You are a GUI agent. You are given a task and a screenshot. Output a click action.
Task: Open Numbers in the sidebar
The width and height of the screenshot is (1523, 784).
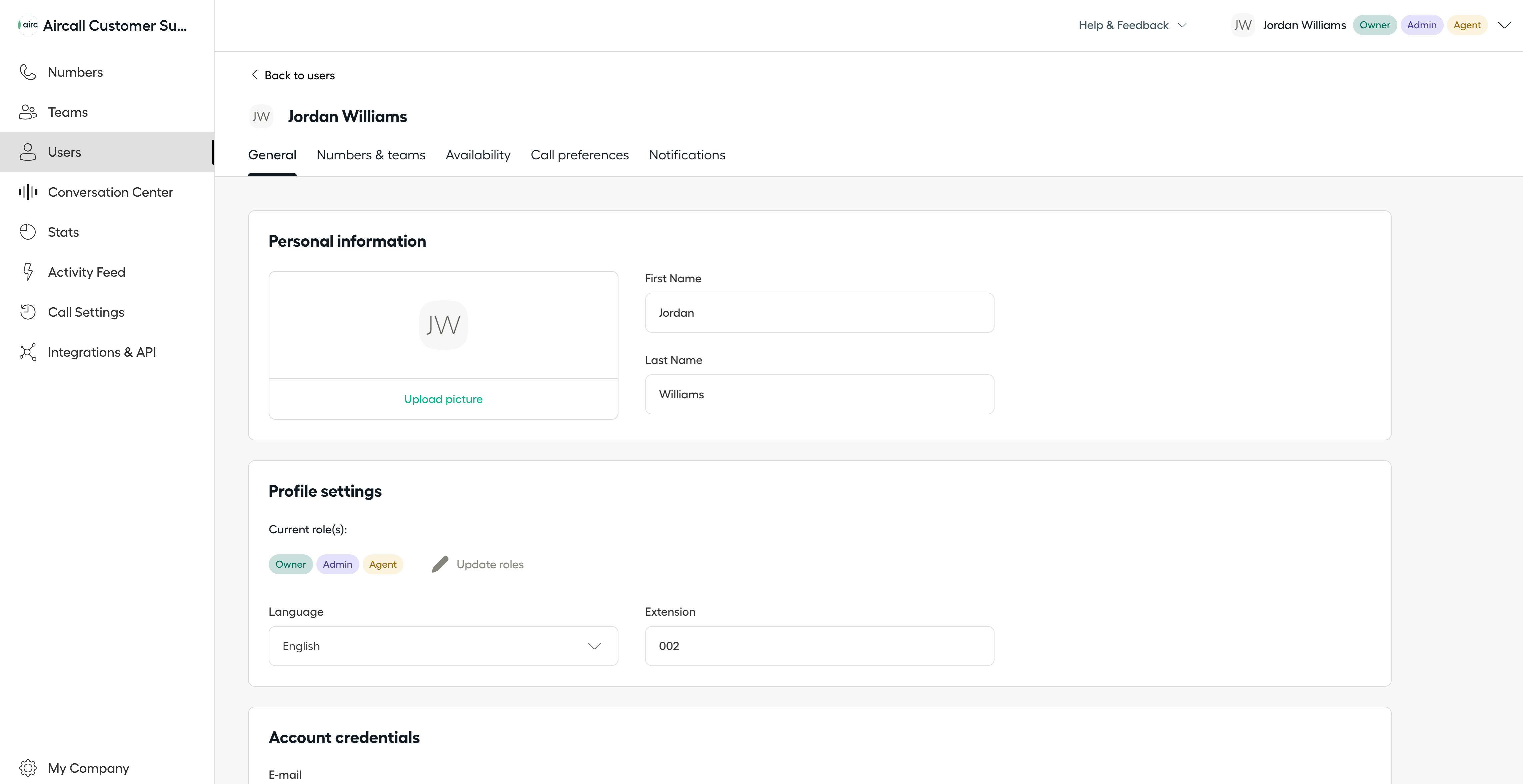(107, 72)
